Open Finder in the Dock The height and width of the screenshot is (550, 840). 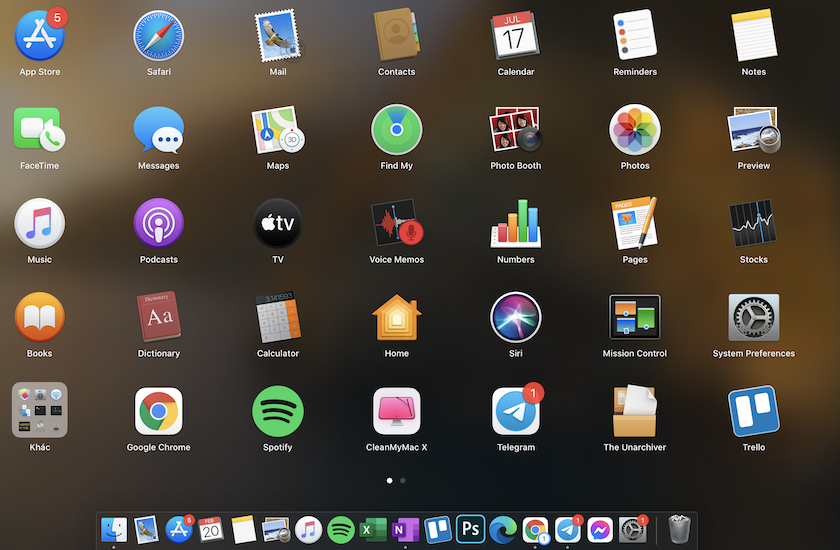pyautogui.click(x=115, y=528)
